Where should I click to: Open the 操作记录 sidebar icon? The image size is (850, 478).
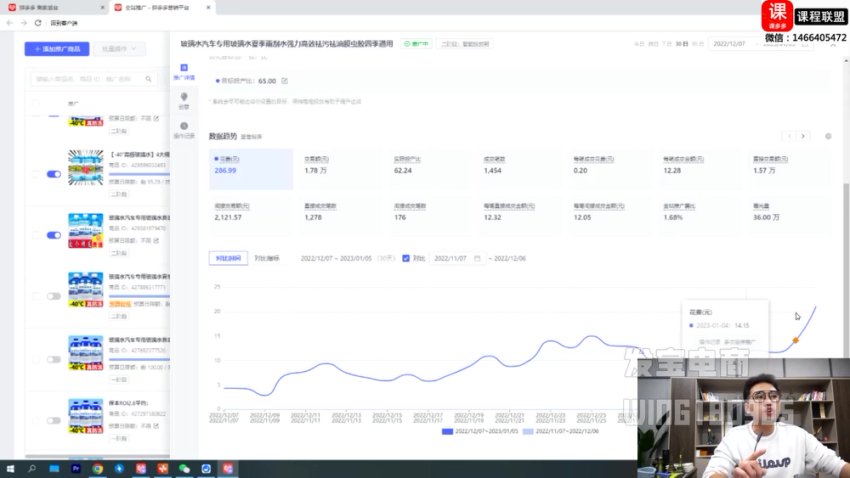[183, 129]
